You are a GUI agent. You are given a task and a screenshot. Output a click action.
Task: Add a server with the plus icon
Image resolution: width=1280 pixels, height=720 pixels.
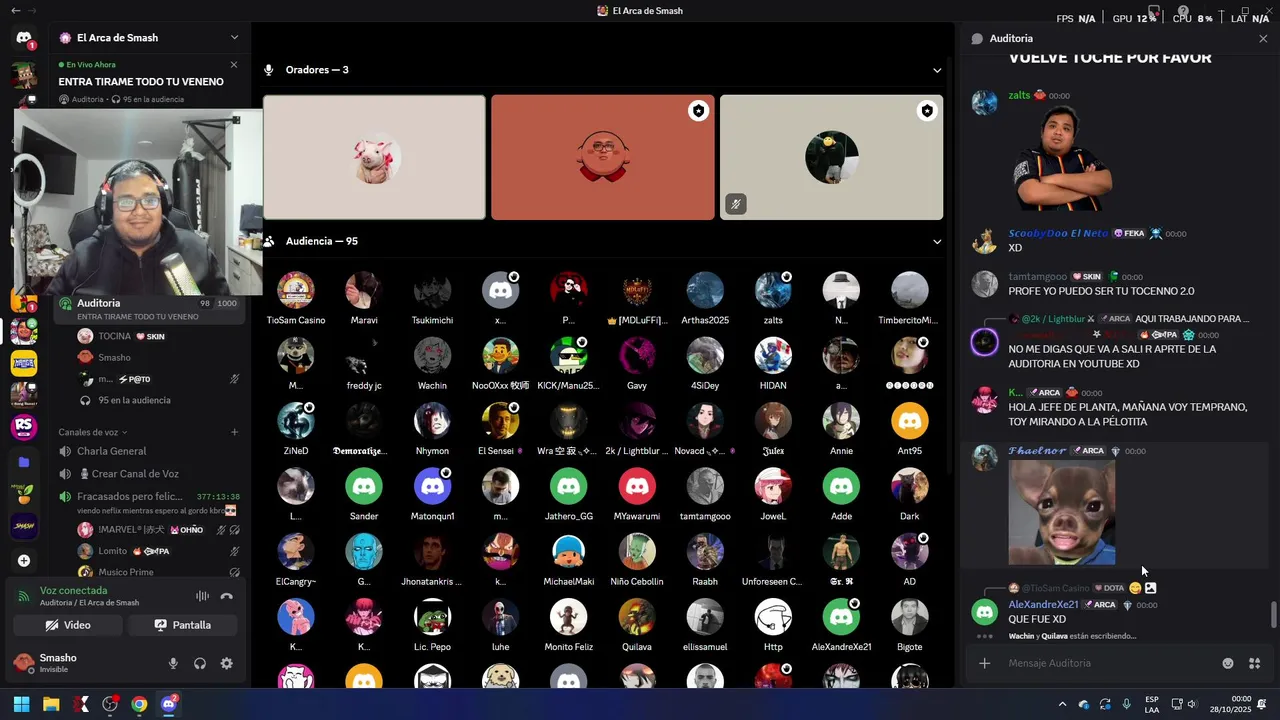pos(23,561)
